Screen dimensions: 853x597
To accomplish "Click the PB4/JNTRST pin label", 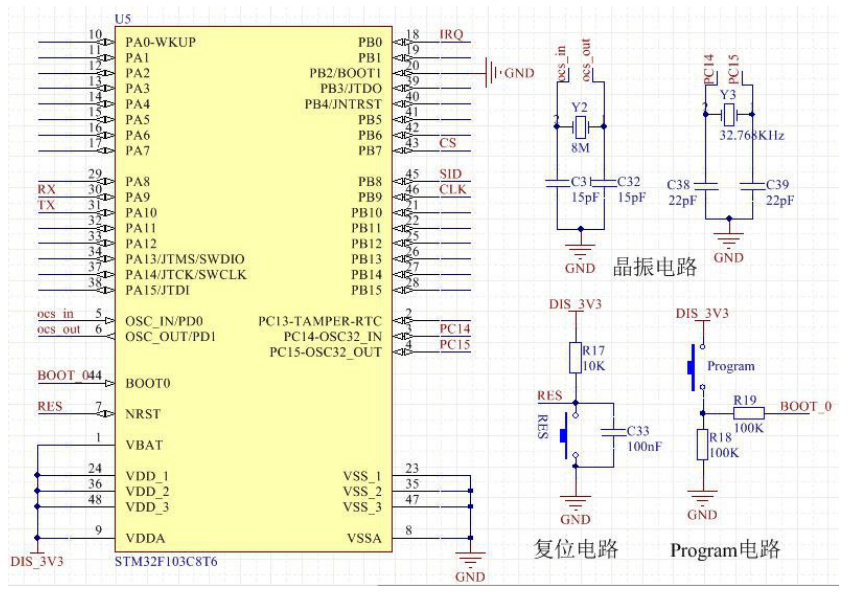I will (343, 104).
